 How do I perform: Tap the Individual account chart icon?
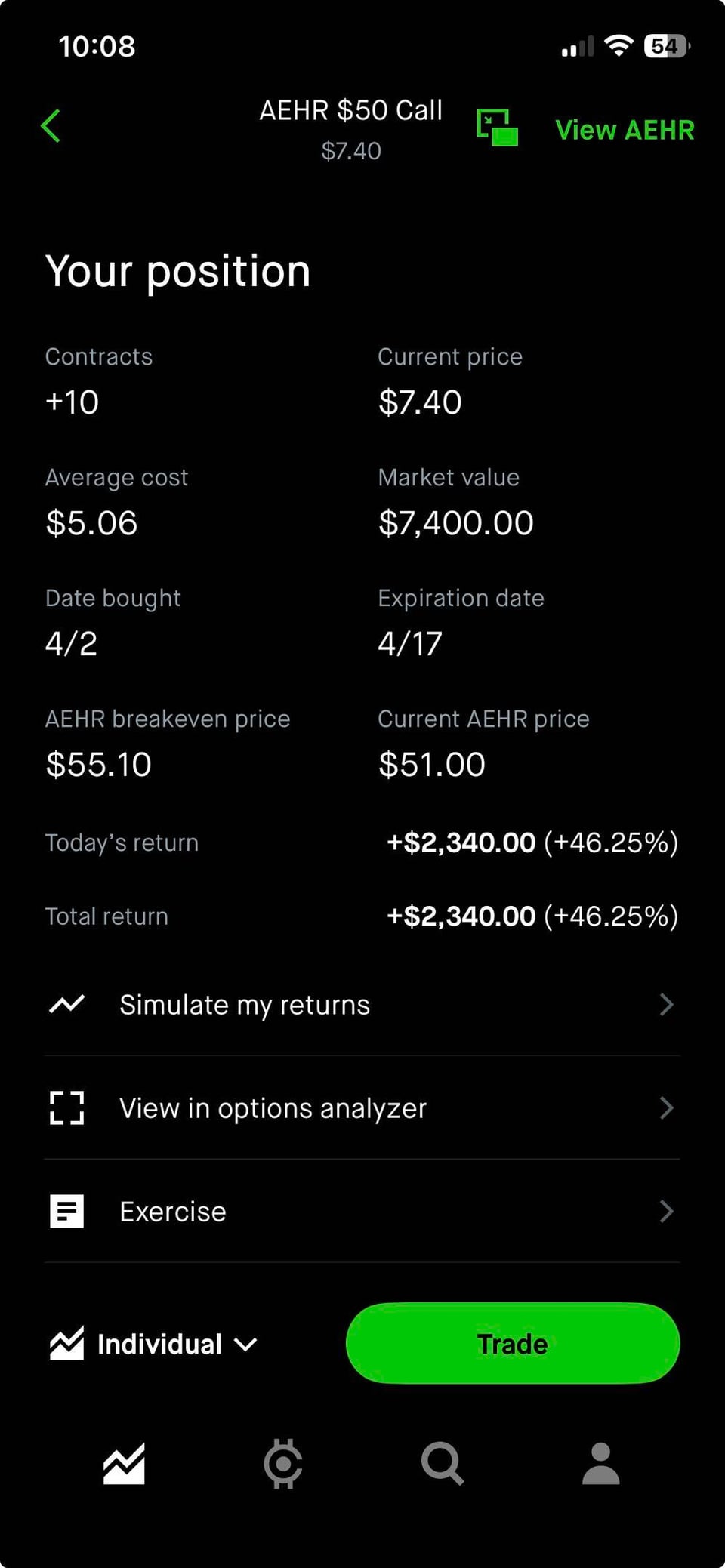tap(67, 1344)
